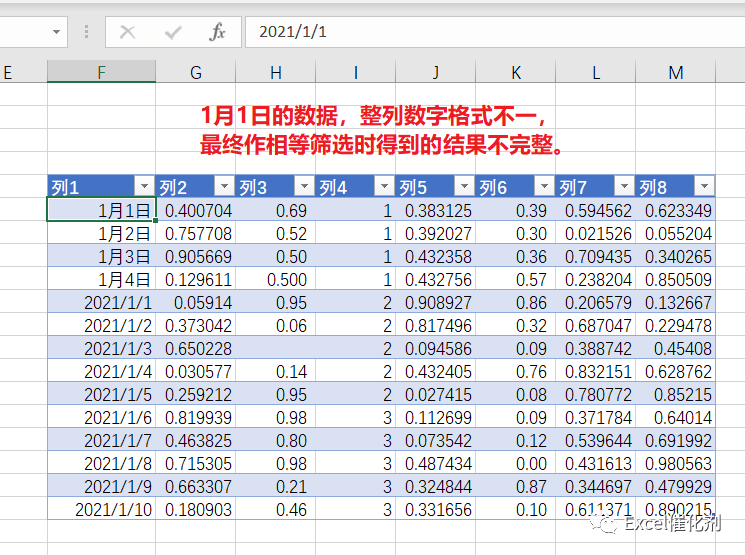Open filter dropdown for 列8
Viewport: 745px width, 555px height.
pyautogui.click(x=704, y=186)
